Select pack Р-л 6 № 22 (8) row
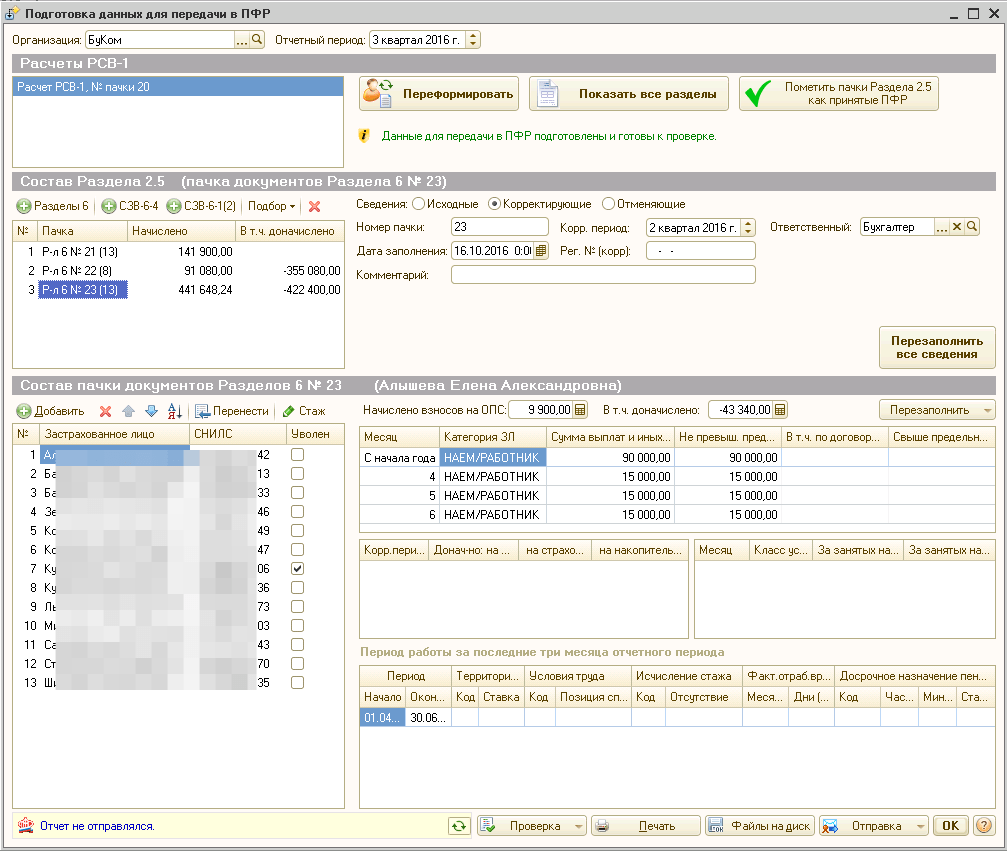This screenshot has width=1007, height=851. (179, 271)
